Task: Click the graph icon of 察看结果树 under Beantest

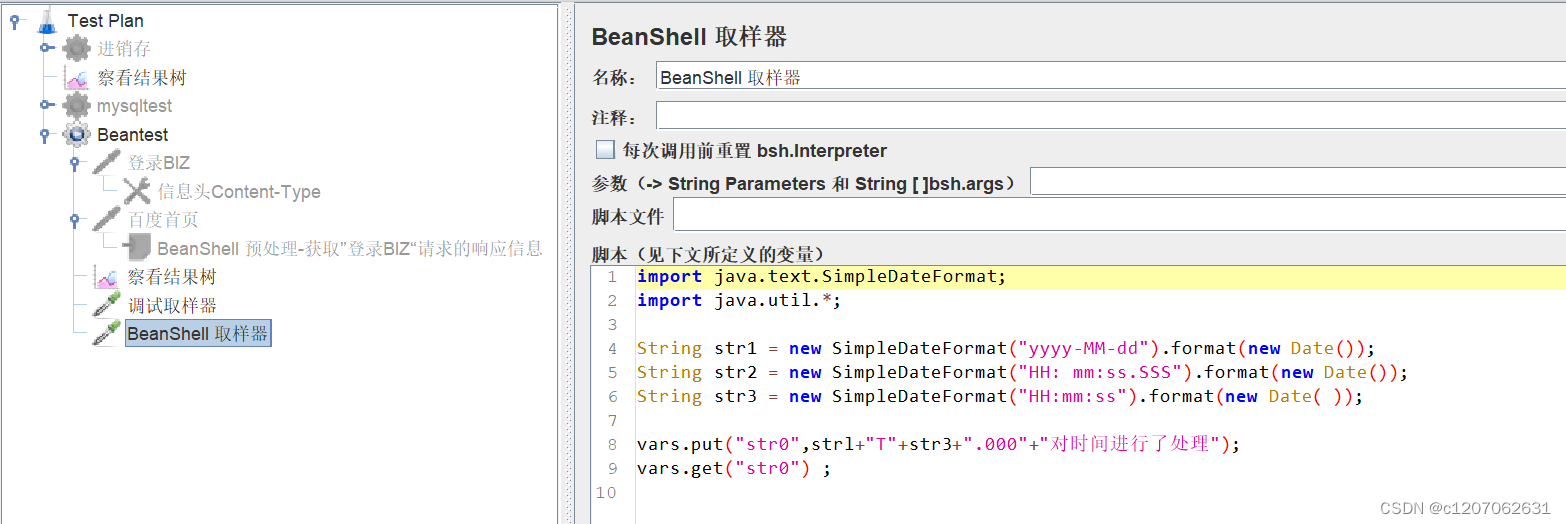Action: click(106, 276)
